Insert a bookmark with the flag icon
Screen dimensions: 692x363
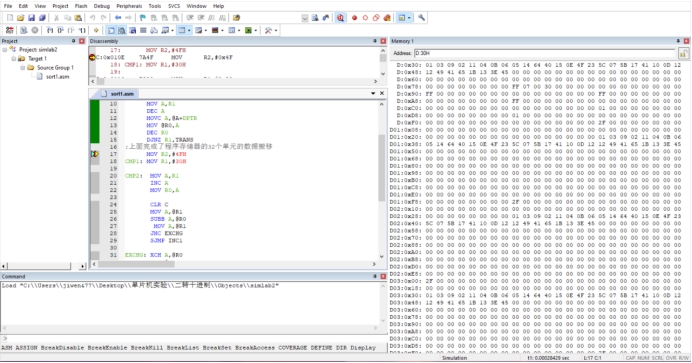[x=143, y=18]
